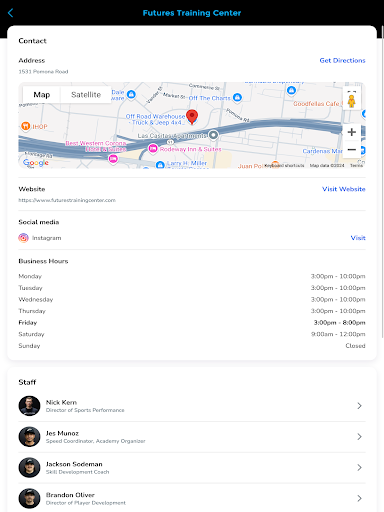Visit the Instagram profile link

coord(358,238)
